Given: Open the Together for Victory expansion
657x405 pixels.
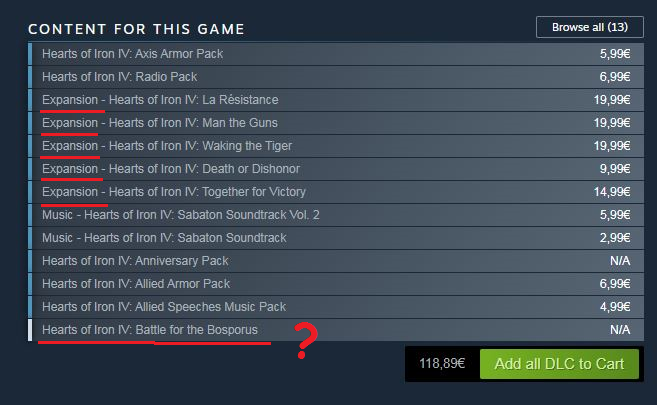Looking at the screenshot, I should 336,192.
